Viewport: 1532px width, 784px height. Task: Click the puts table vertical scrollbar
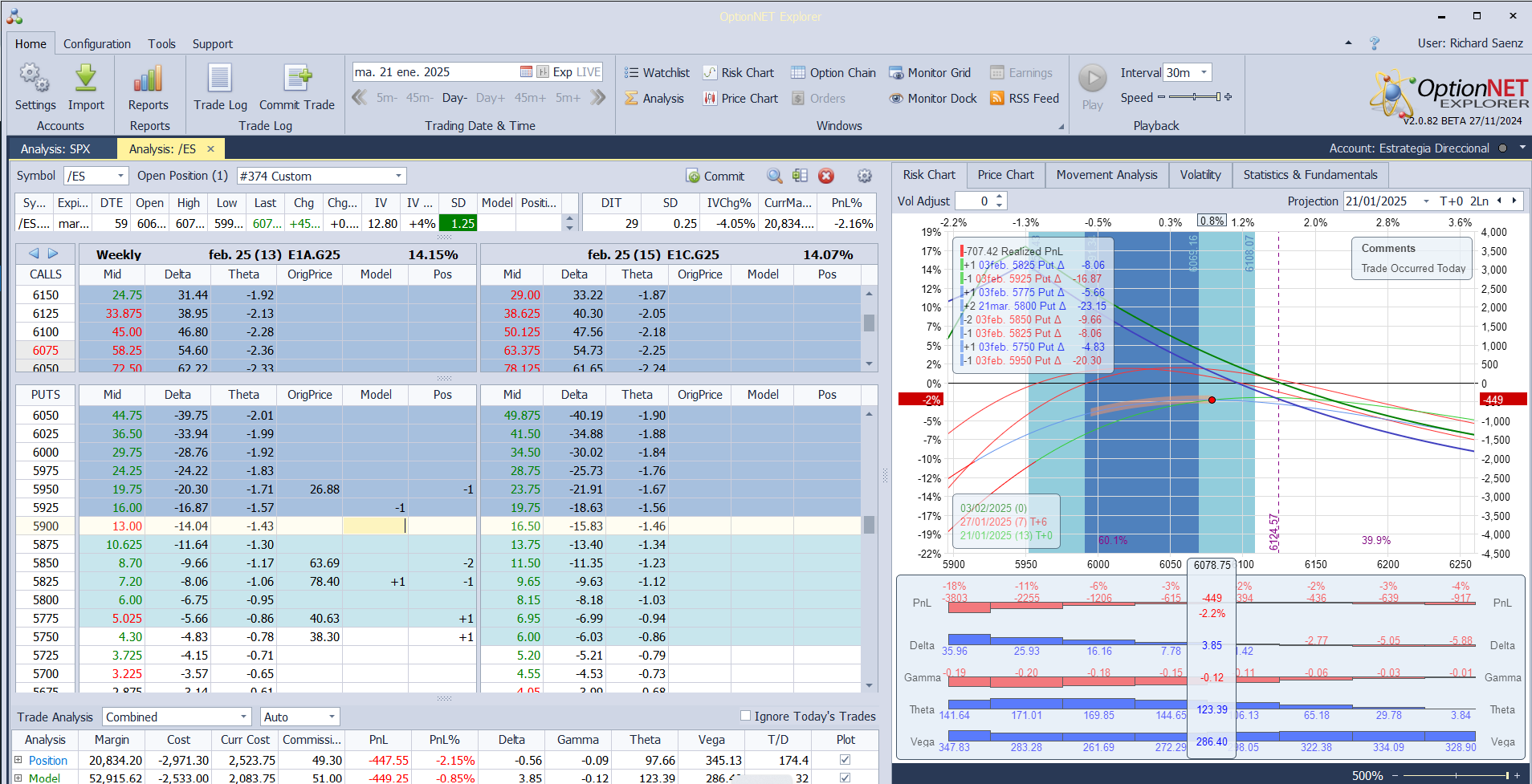(x=869, y=550)
